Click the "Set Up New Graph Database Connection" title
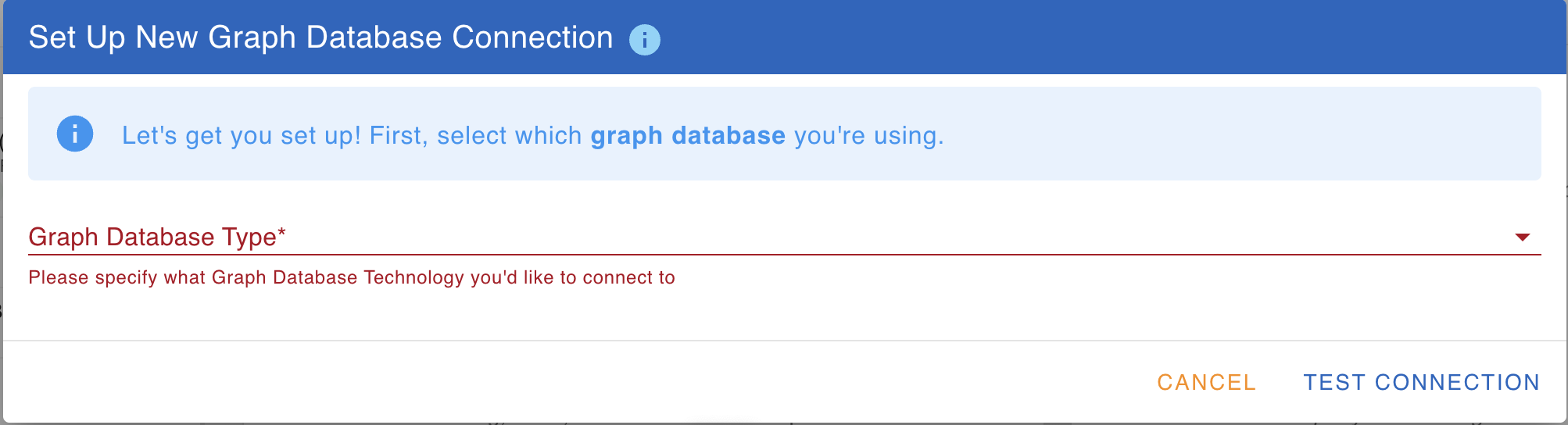Viewport: 1568px width, 425px height. 320,37
